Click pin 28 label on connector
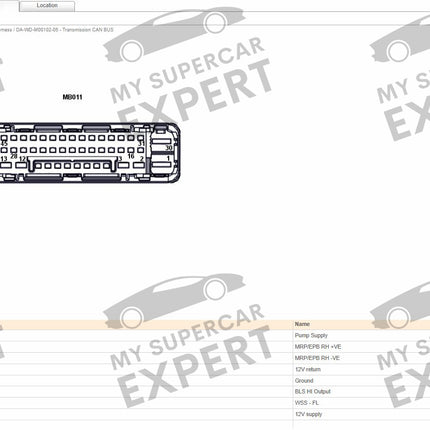430x430 pixels. pos(14,156)
